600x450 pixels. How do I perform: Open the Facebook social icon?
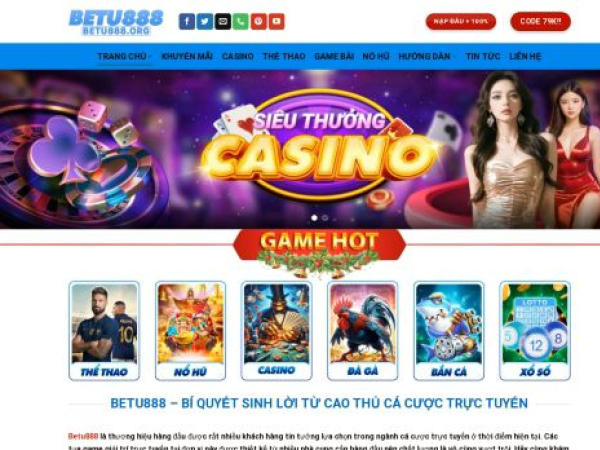pos(187,21)
